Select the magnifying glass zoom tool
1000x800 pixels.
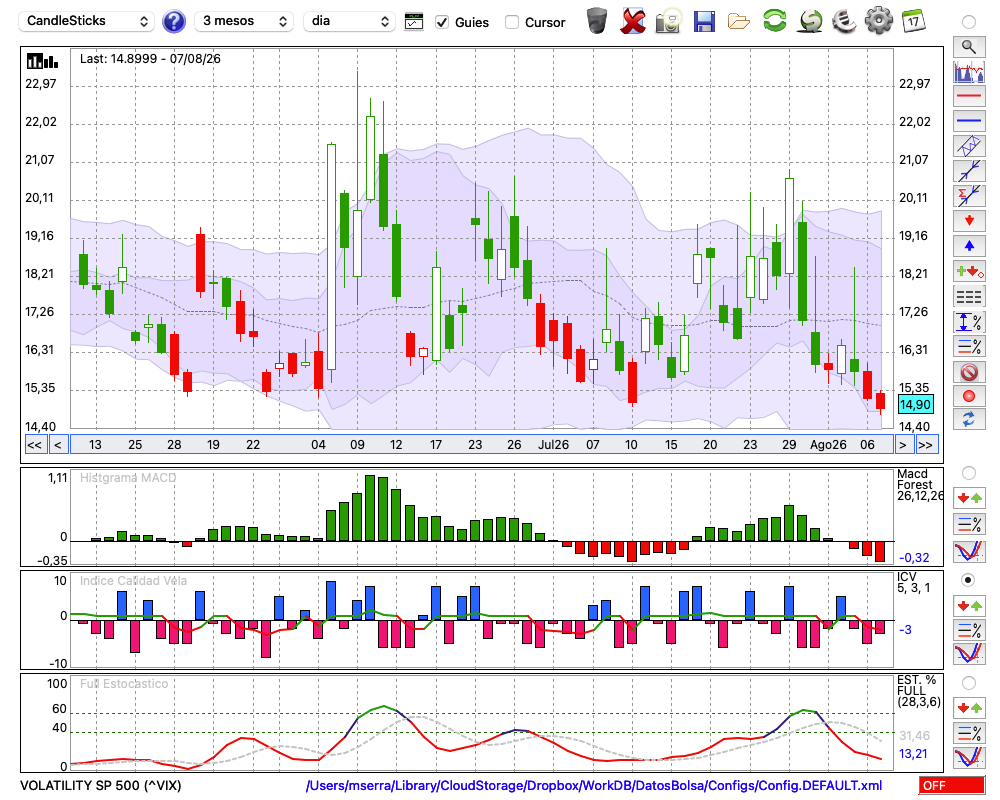pyautogui.click(x=969, y=47)
